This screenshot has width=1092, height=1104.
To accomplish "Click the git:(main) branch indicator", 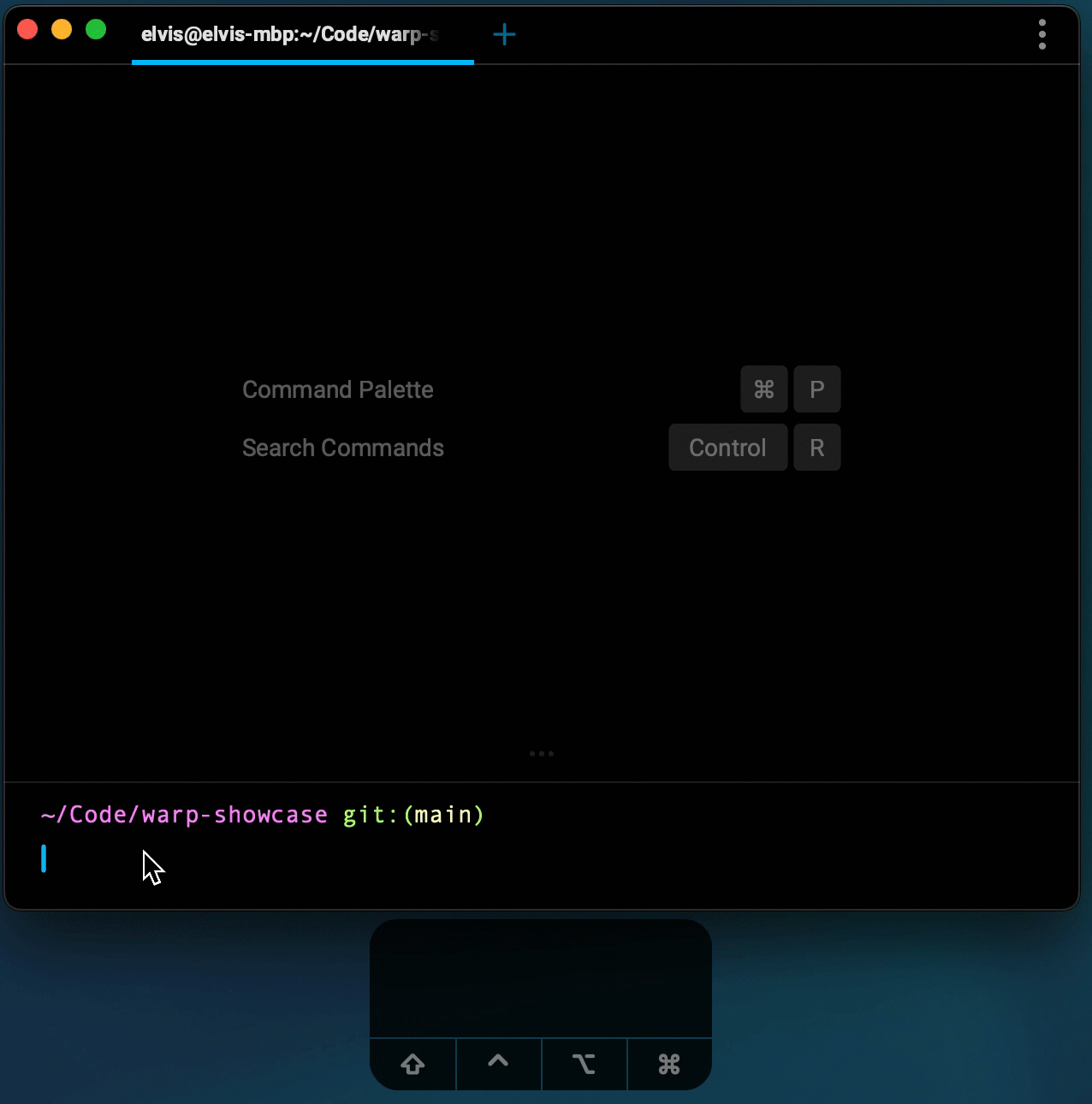I will pos(413,815).
